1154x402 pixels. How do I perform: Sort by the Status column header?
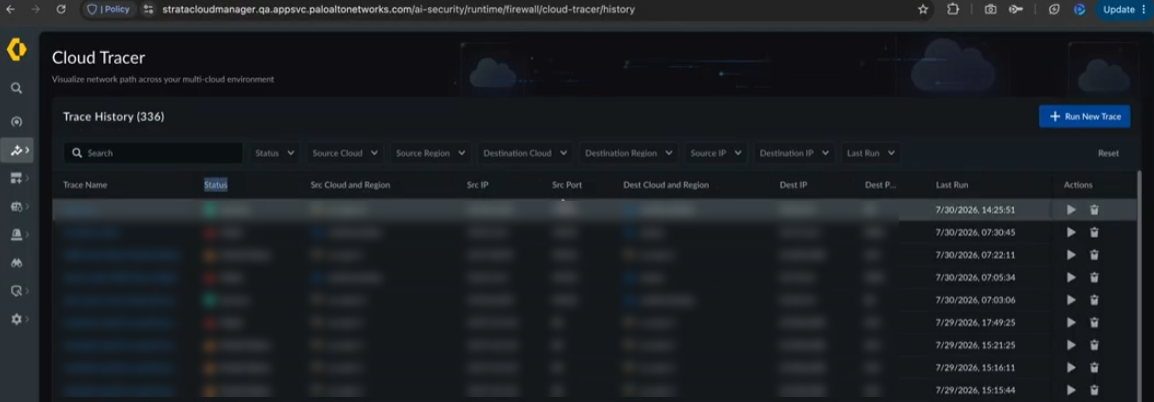(x=216, y=185)
